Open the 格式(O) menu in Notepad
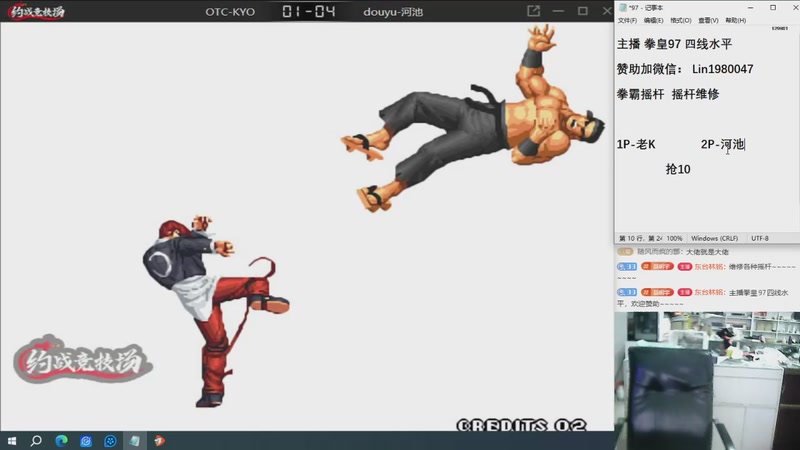The image size is (800, 450). tap(681, 20)
